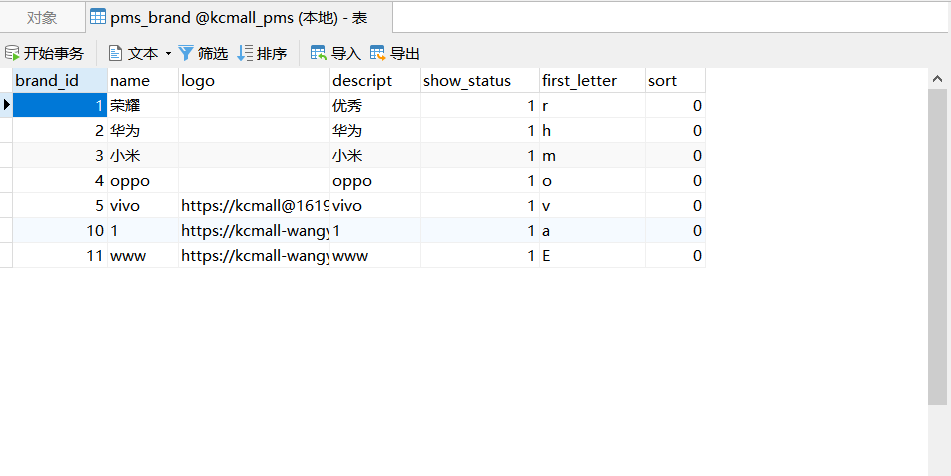Select first_letter cell E

tap(593, 255)
